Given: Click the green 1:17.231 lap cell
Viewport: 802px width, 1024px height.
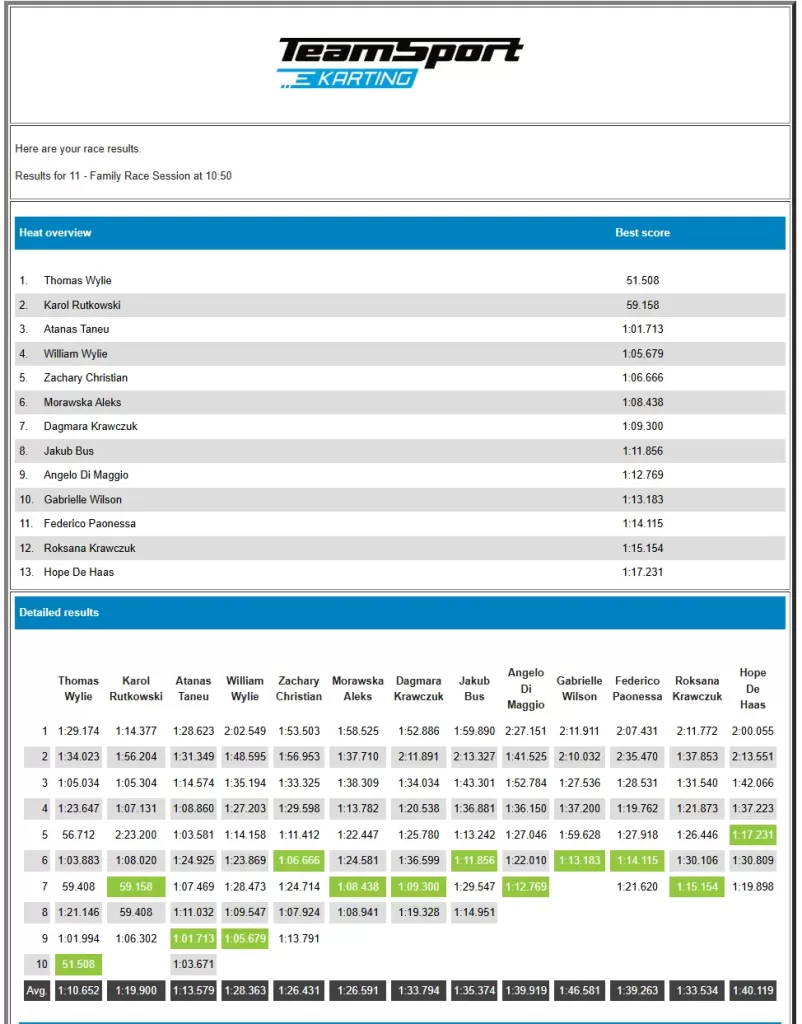Looking at the screenshot, I should (x=752, y=835).
